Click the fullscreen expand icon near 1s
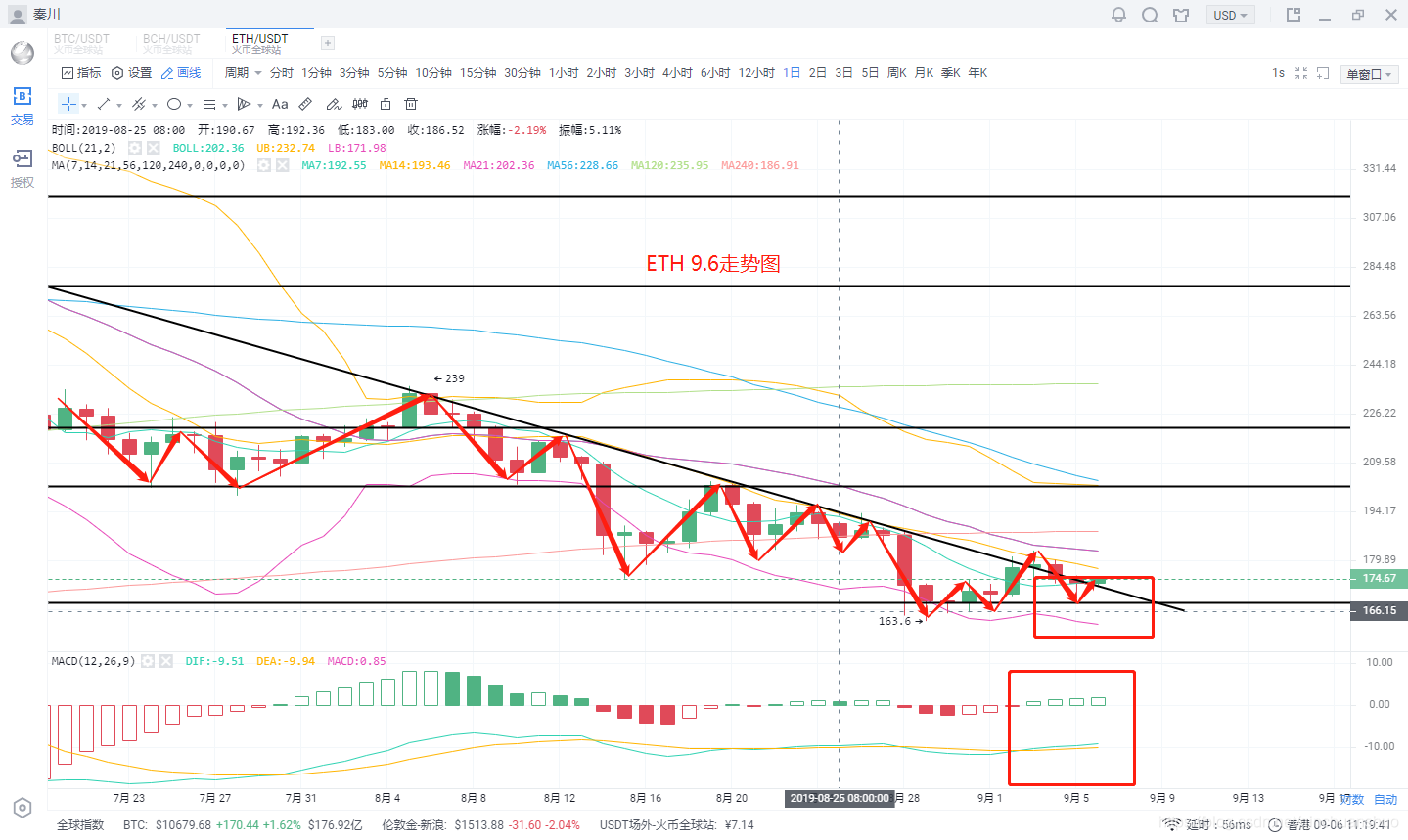Viewport: 1408px width, 840px height. (1301, 73)
